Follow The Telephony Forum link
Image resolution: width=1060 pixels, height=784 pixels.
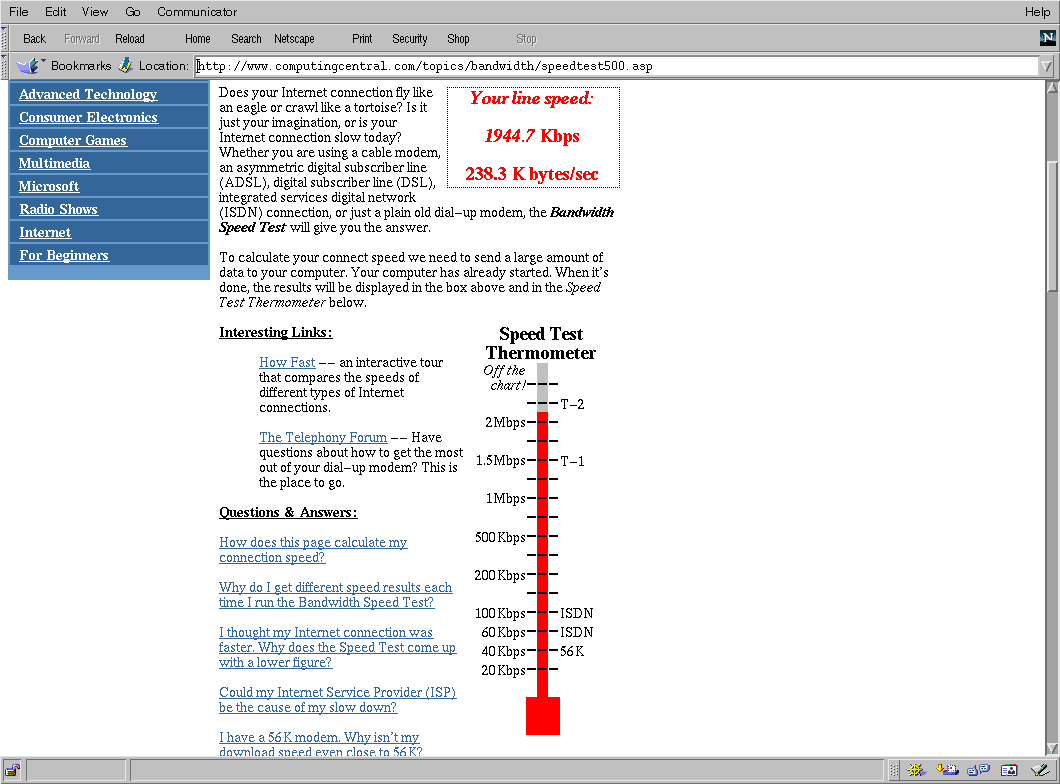tap(323, 437)
